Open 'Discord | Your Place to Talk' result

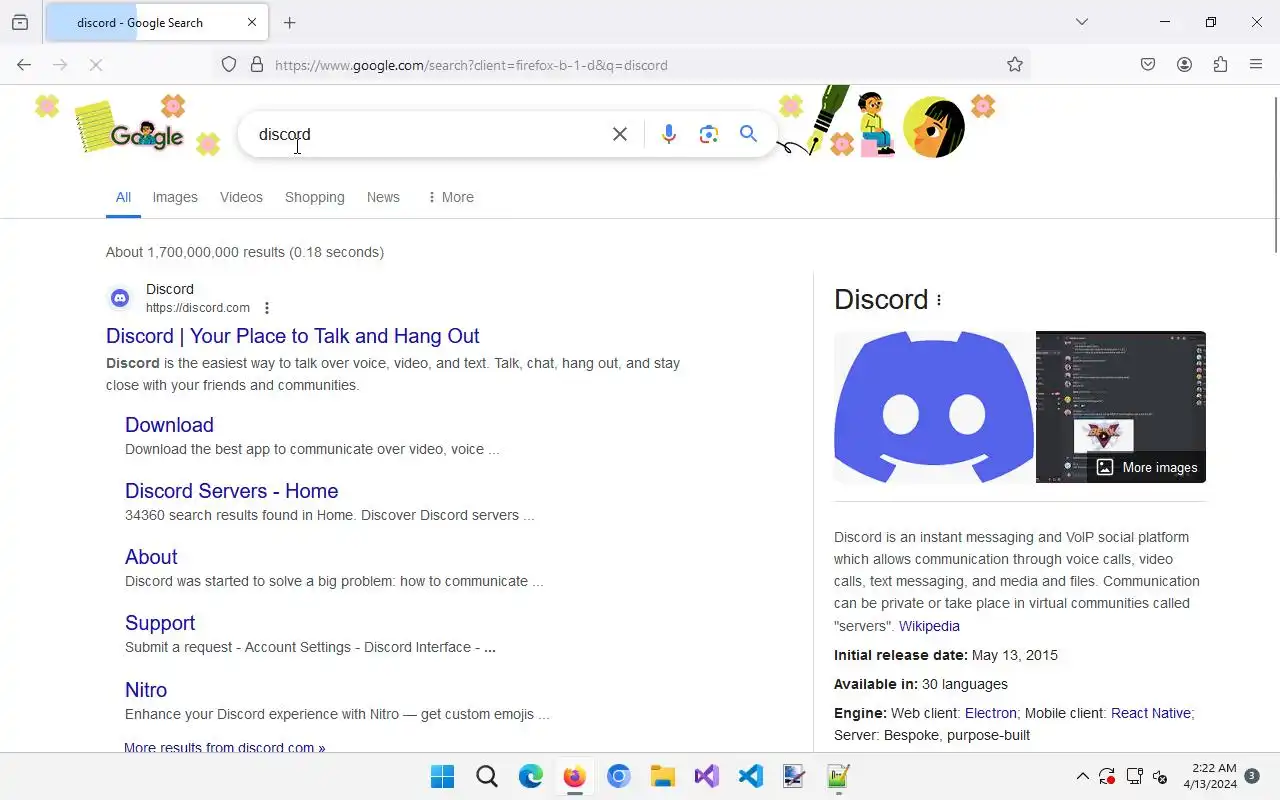[293, 336]
